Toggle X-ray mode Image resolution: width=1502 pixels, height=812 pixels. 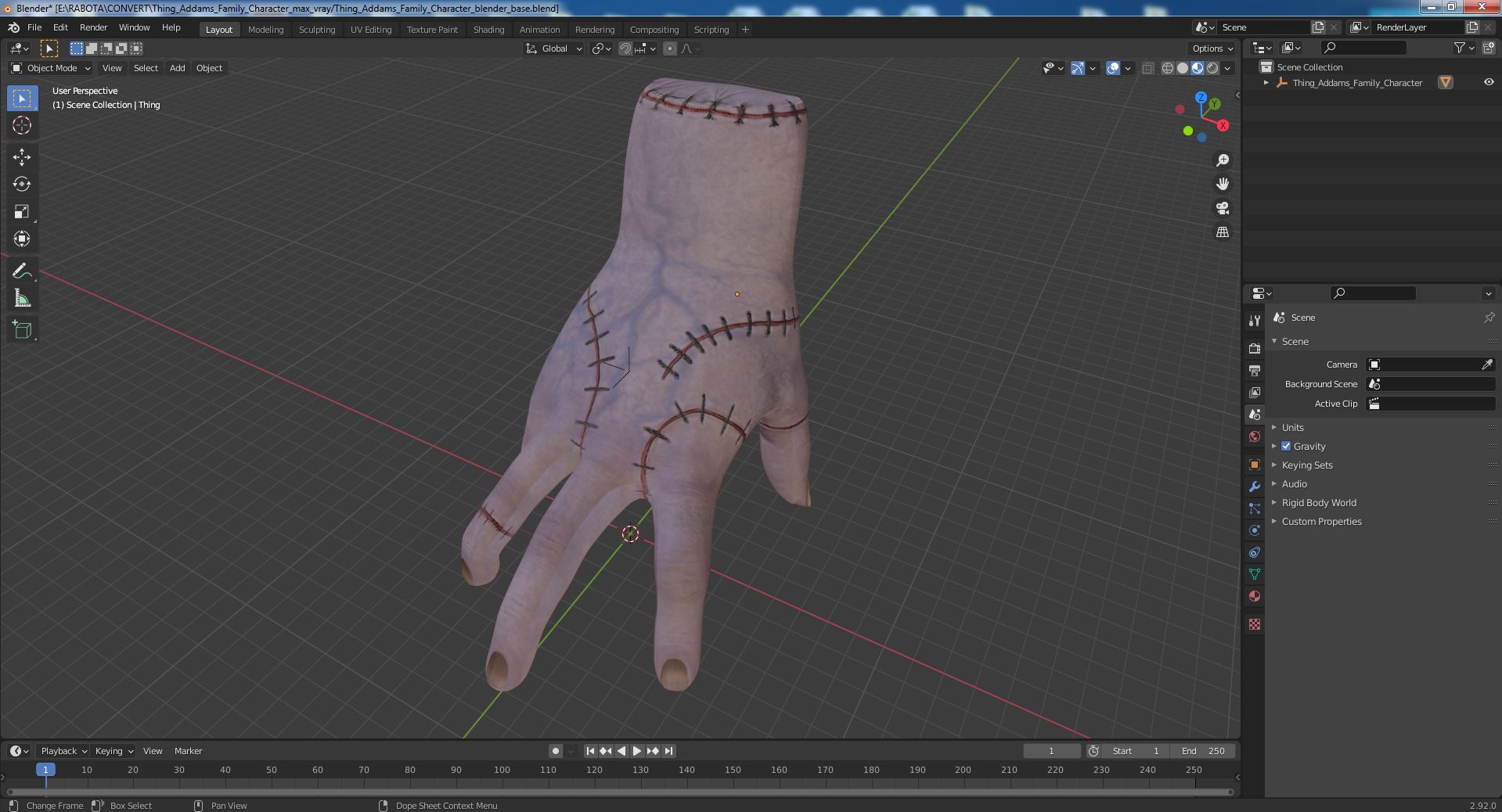pyautogui.click(x=1148, y=68)
